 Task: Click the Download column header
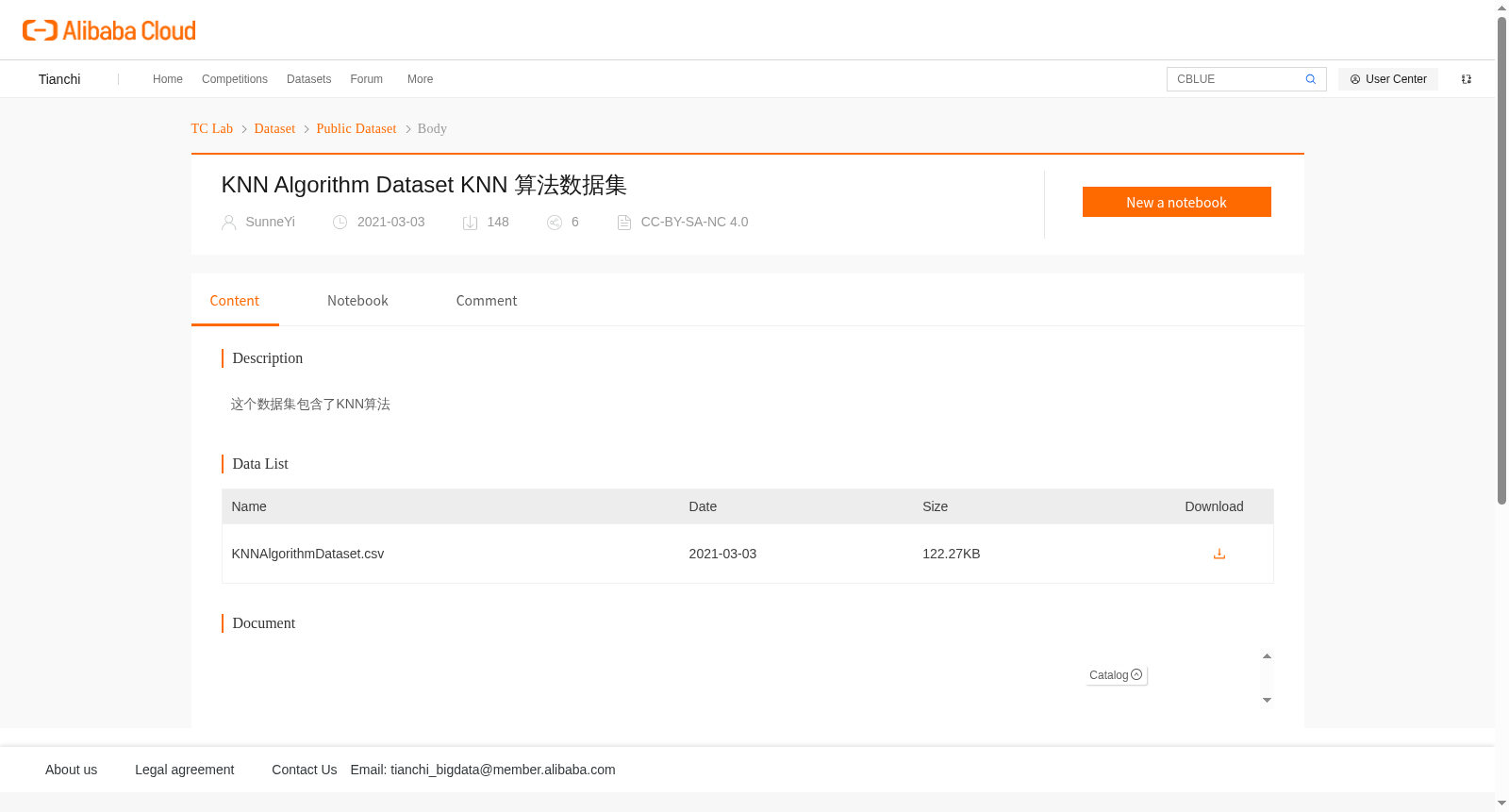click(1214, 506)
